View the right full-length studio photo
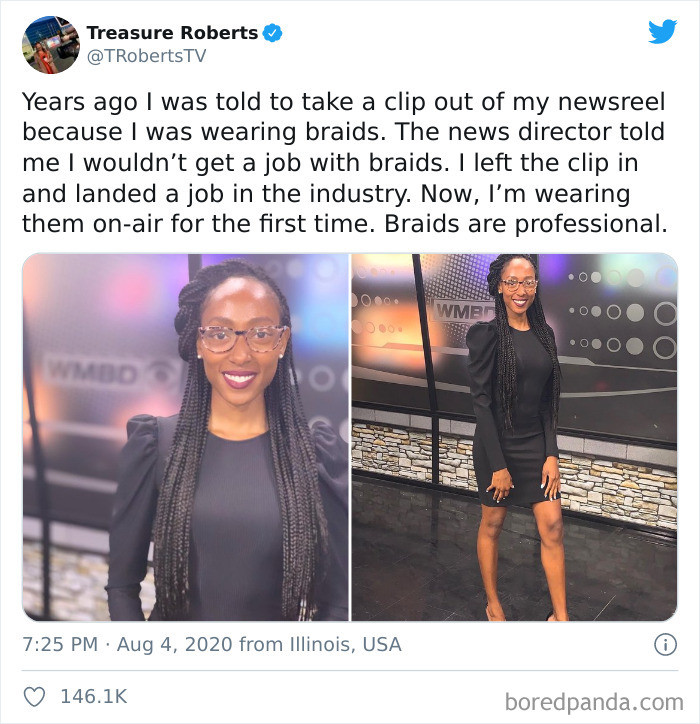The image size is (700, 724). pos(514,437)
